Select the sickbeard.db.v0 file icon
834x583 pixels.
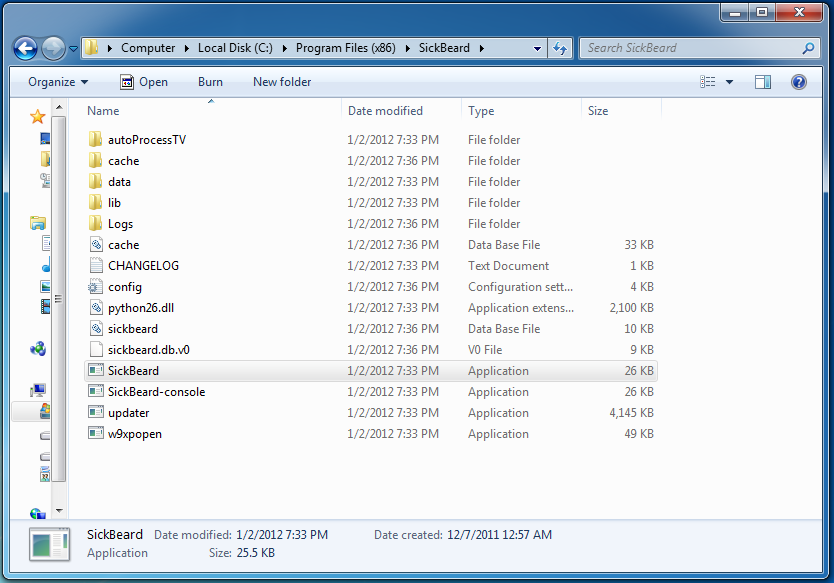(x=96, y=349)
